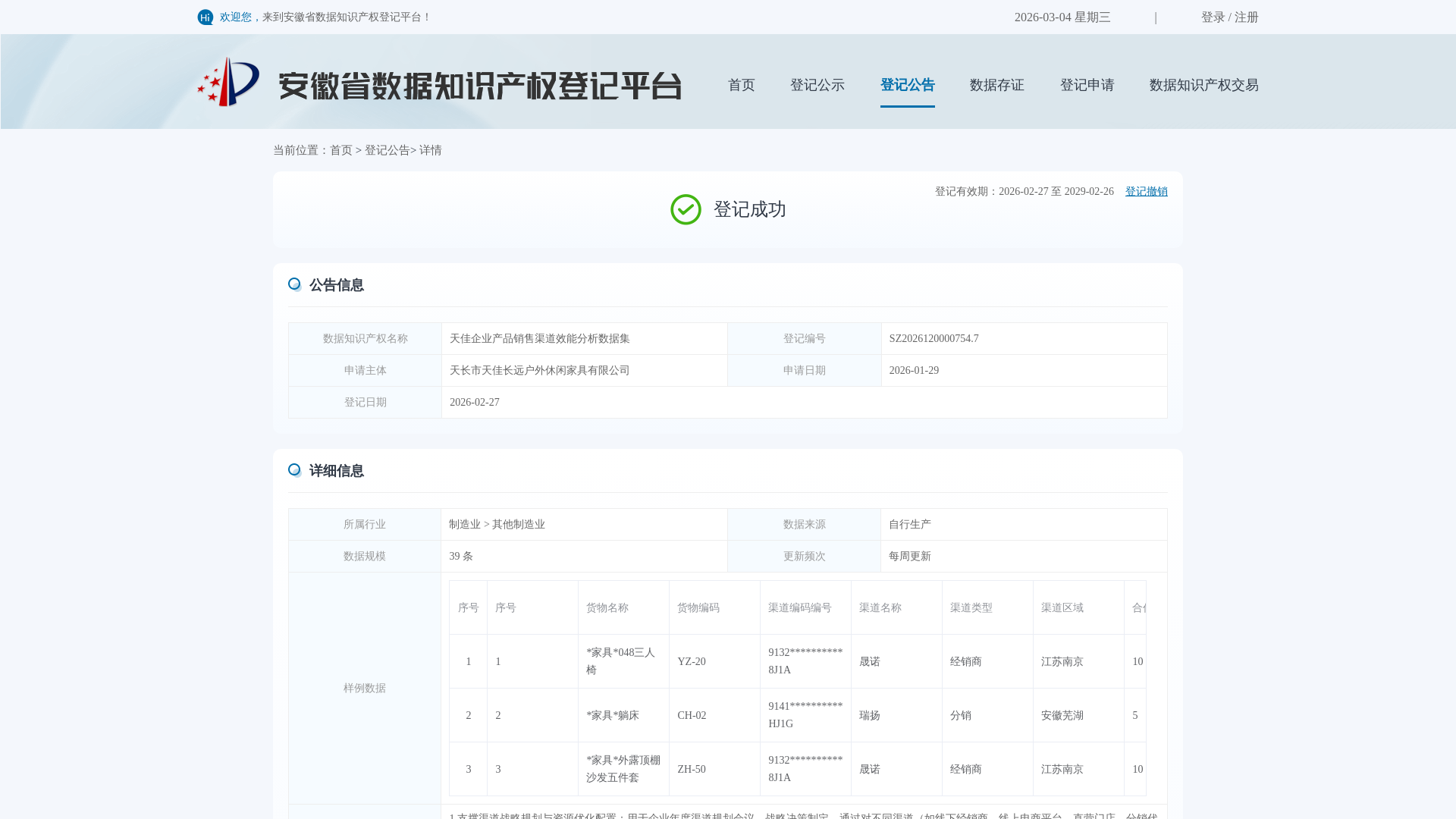Click the 登记日期 label cell

(x=366, y=403)
